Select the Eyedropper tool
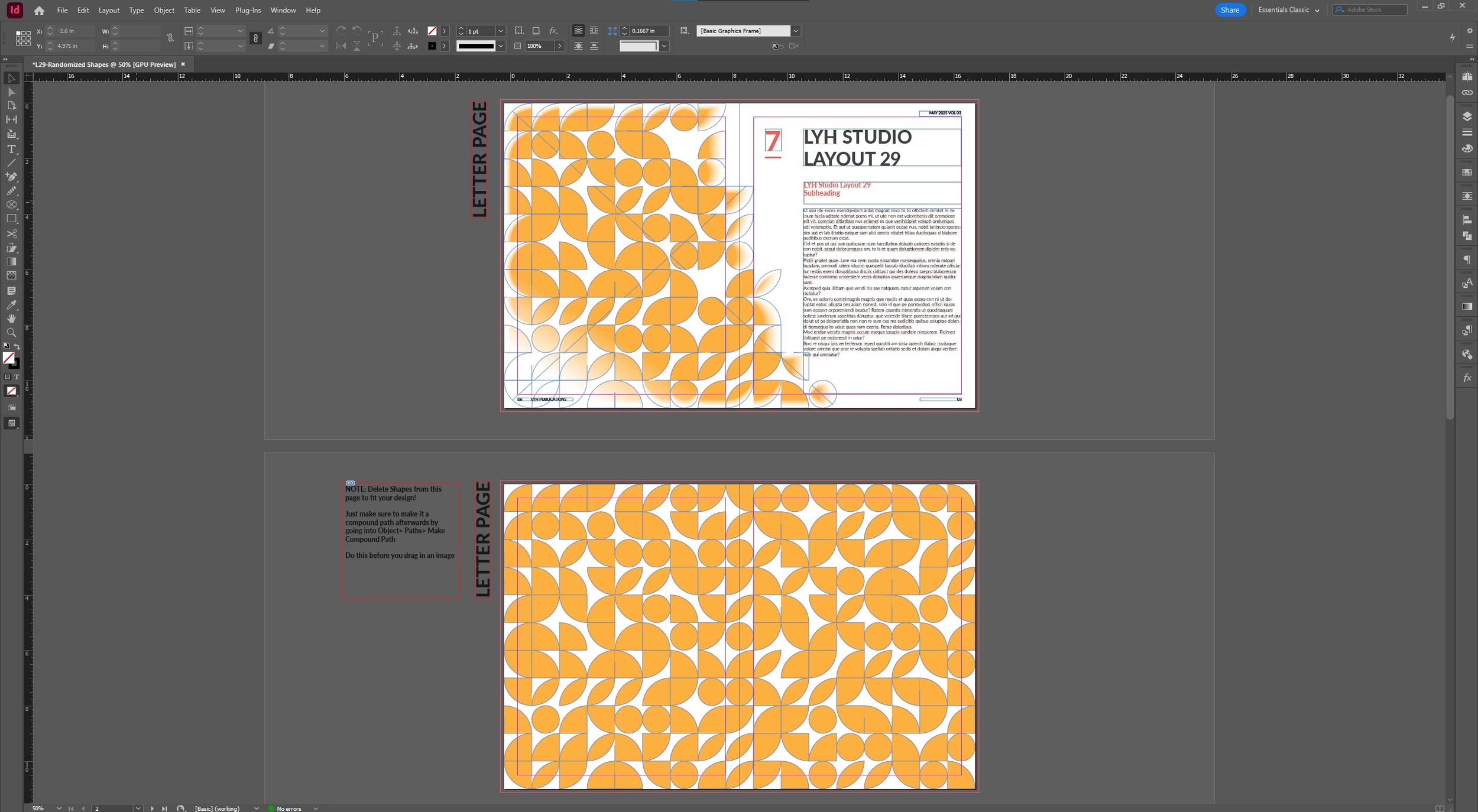1478x812 pixels. [11, 305]
